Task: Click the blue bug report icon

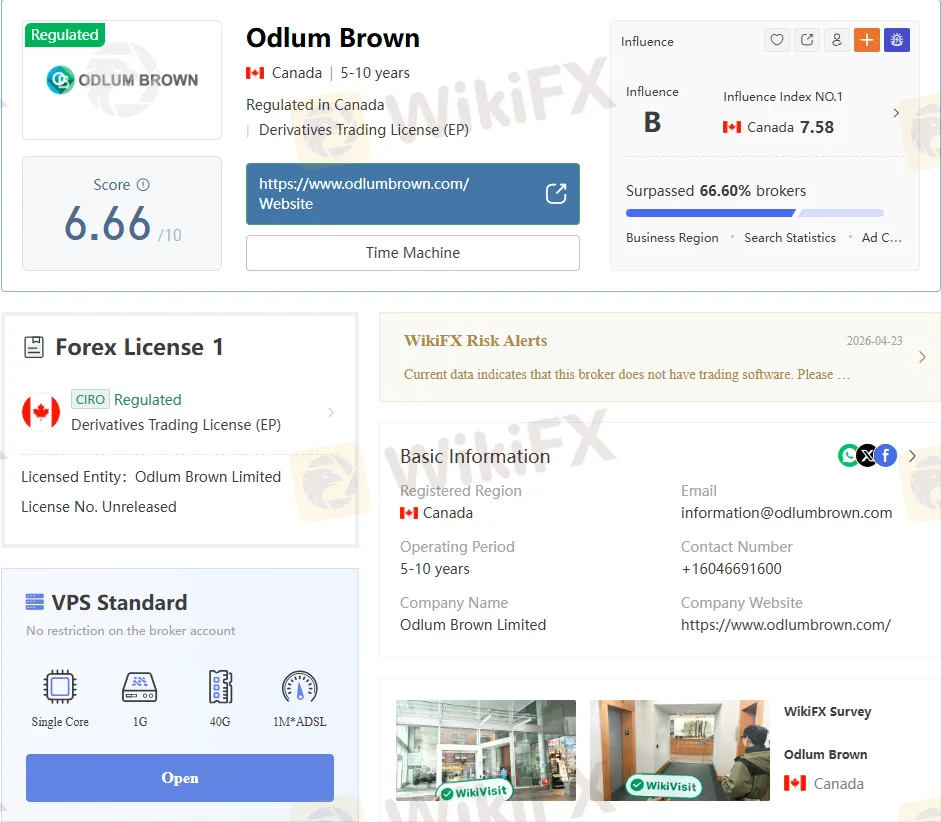Action: tap(897, 40)
